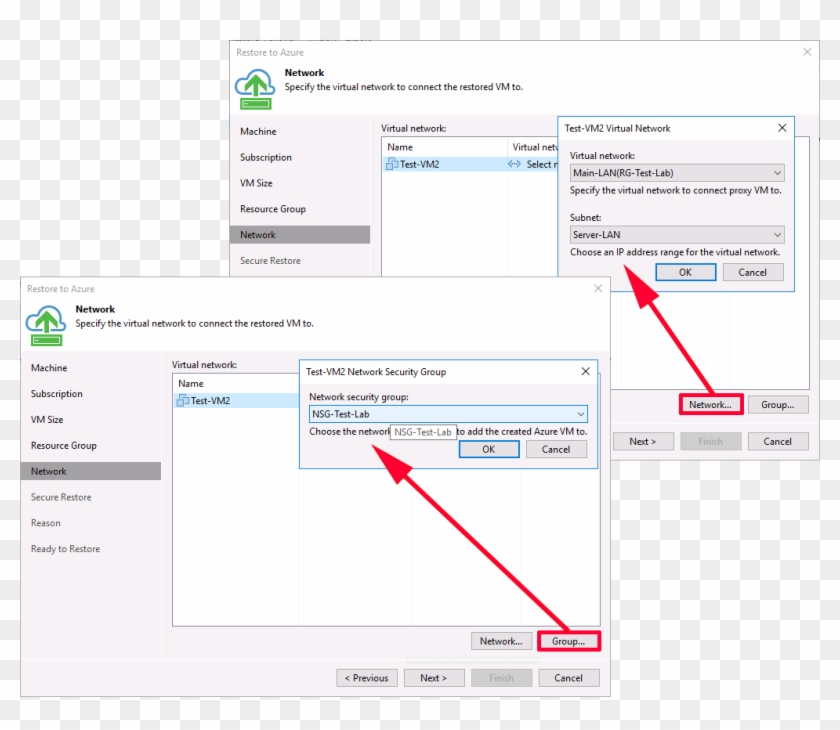
Task: Close the Test-VM2 Network Security Group dialog
Action: [x=586, y=372]
